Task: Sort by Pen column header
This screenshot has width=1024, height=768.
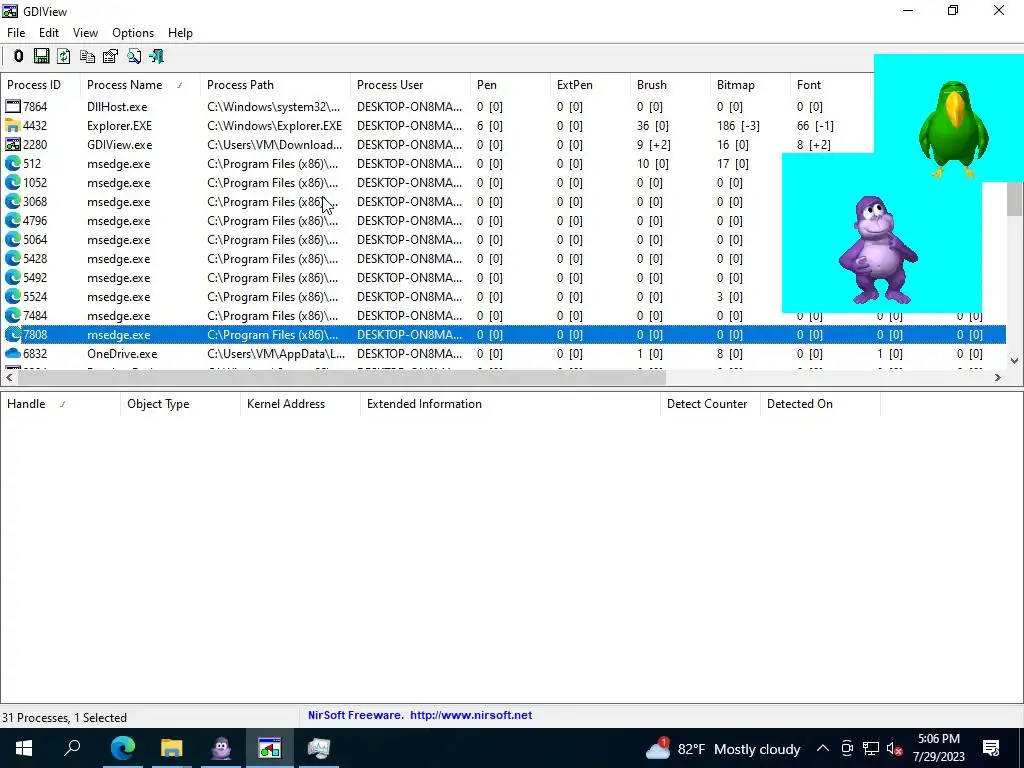Action: click(x=510, y=85)
